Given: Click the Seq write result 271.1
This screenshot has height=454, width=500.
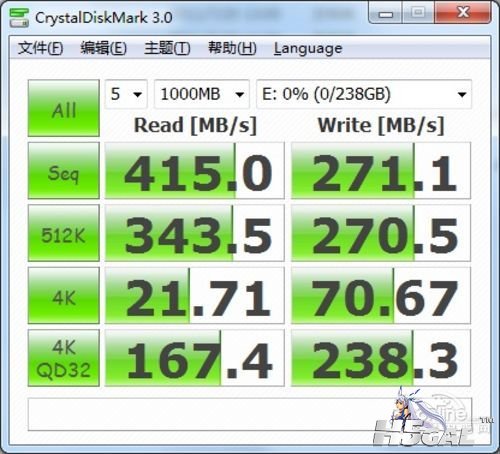Looking at the screenshot, I should point(381,171).
